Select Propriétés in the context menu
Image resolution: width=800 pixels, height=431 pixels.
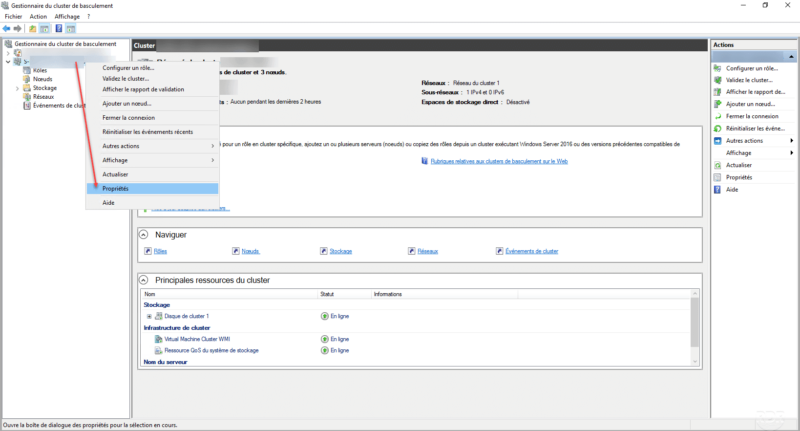pos(153,189)
